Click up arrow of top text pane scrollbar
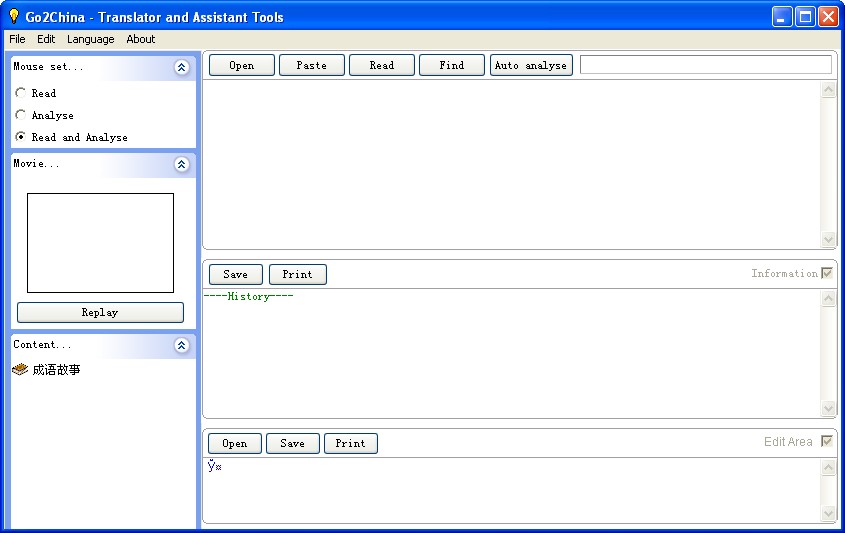Screen dimensions: 845x533 click(828, 90)
